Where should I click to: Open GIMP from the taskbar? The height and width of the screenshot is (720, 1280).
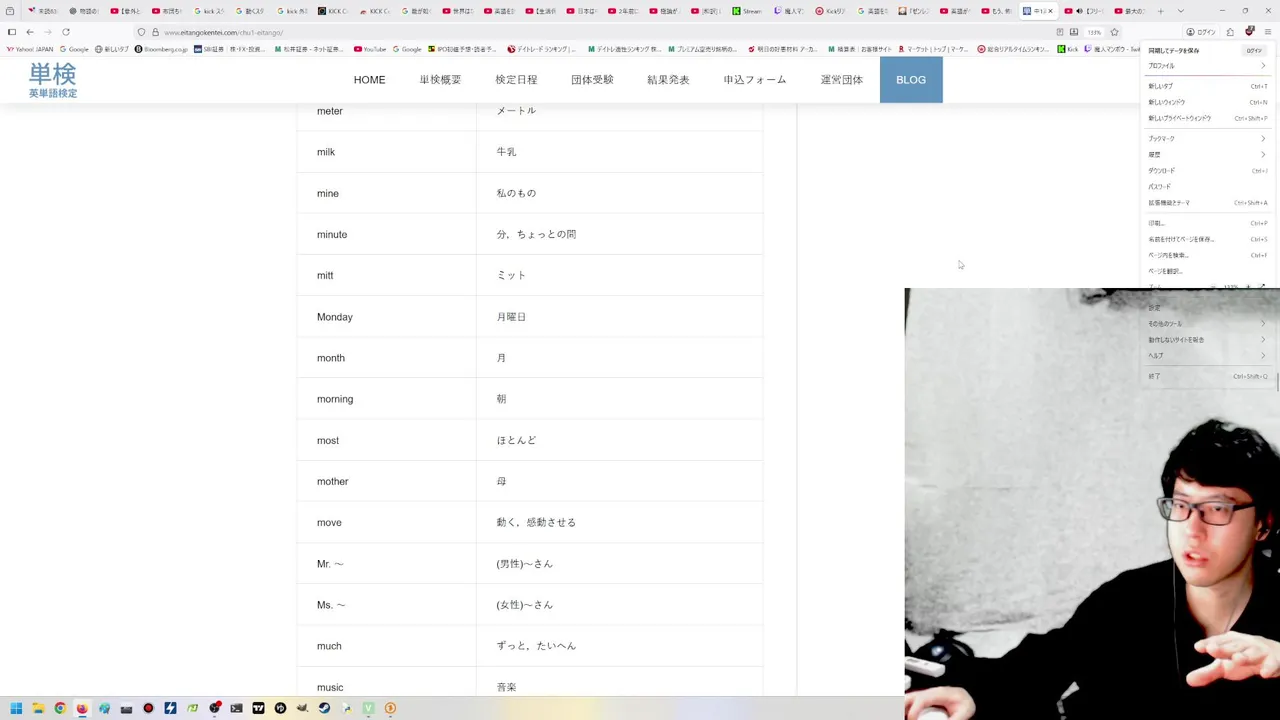click(x=302, y=708)
